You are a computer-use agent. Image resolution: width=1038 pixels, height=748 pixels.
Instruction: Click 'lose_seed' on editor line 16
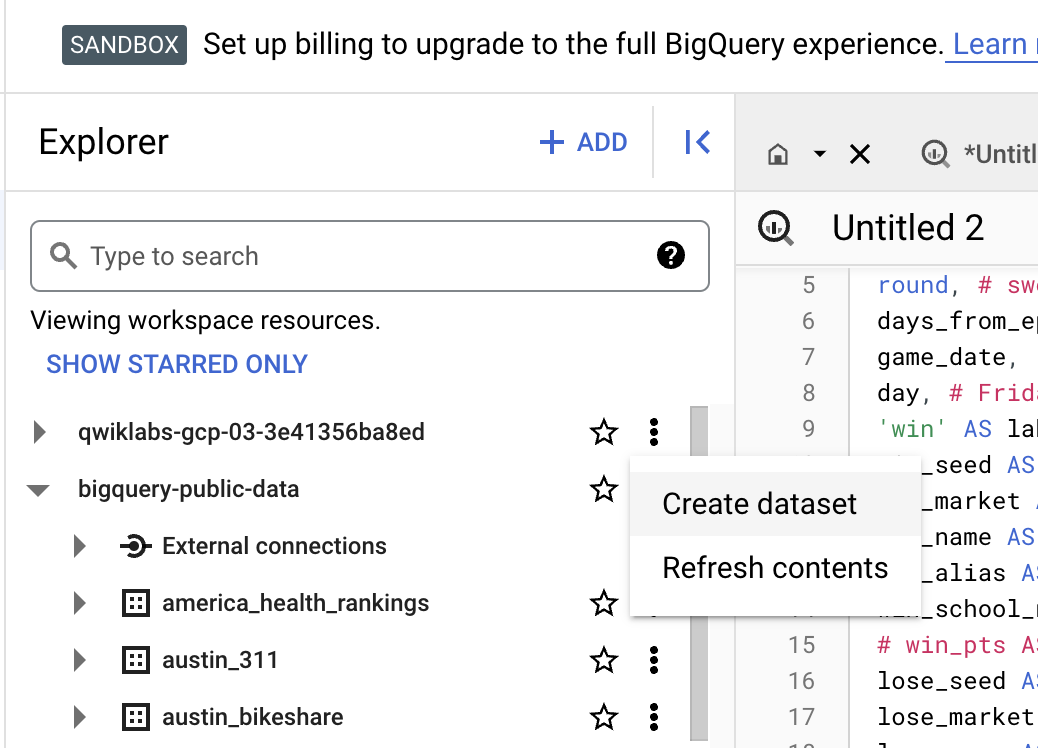tap(941, 681)
